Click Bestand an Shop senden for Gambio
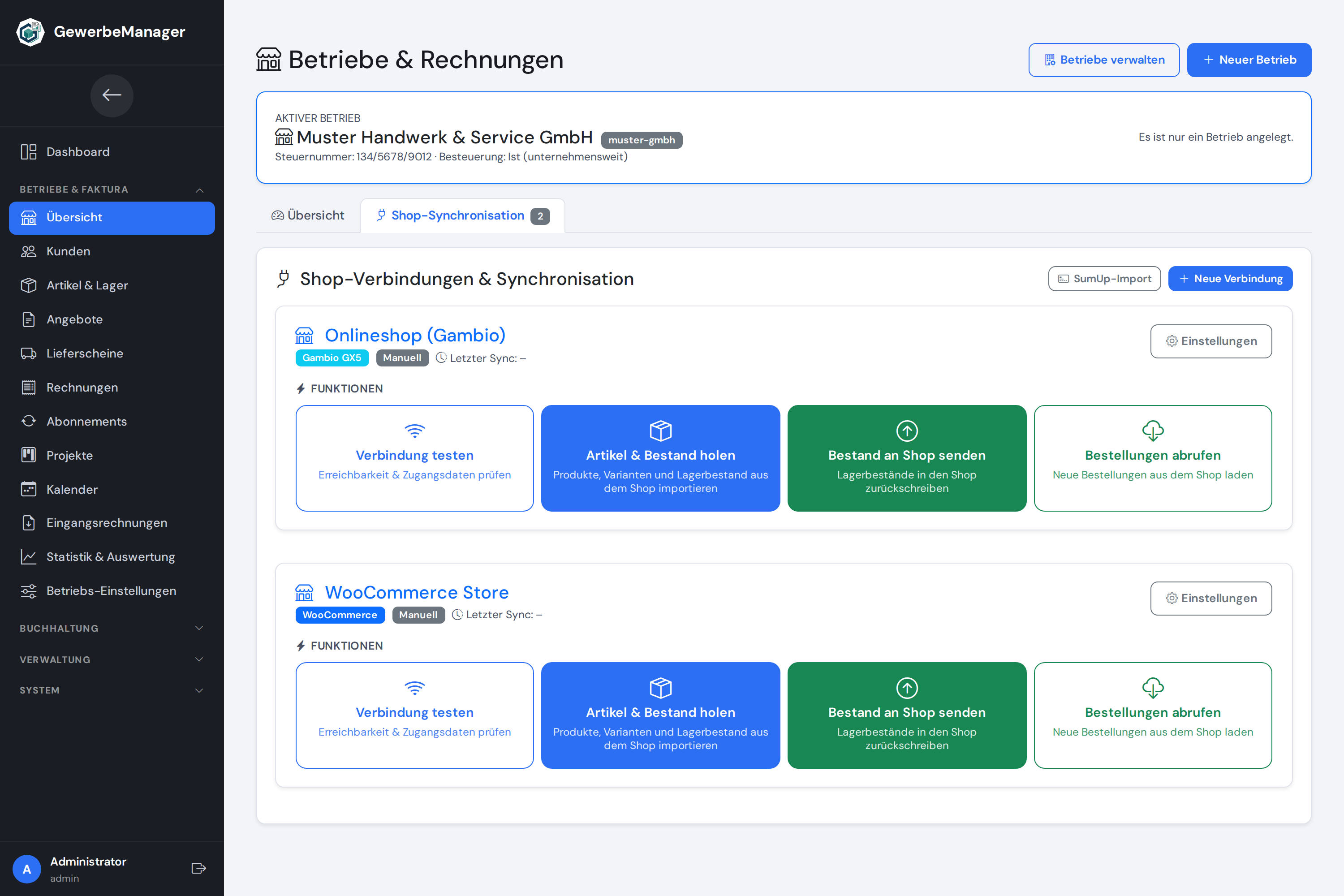The height and width of the screenshot is (896, 1344). pyautogui.click(x=907, y=458)
